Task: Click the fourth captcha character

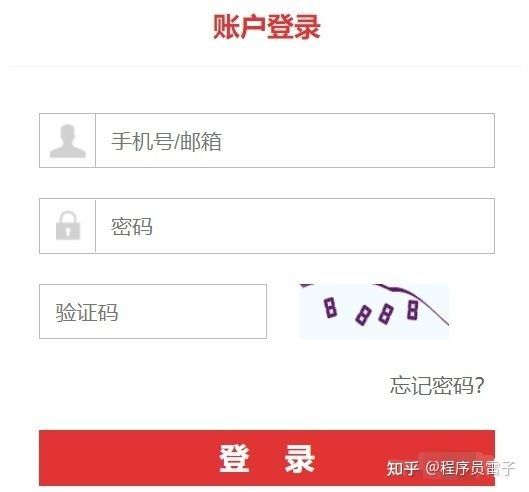Action: click(x=413, y=309)
